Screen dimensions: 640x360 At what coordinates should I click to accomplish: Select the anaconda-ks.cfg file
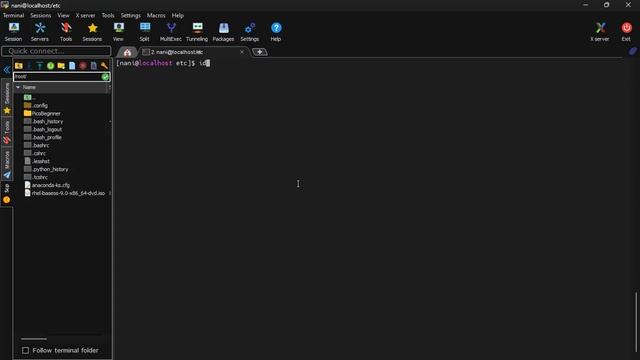click(x=47, y=185)
